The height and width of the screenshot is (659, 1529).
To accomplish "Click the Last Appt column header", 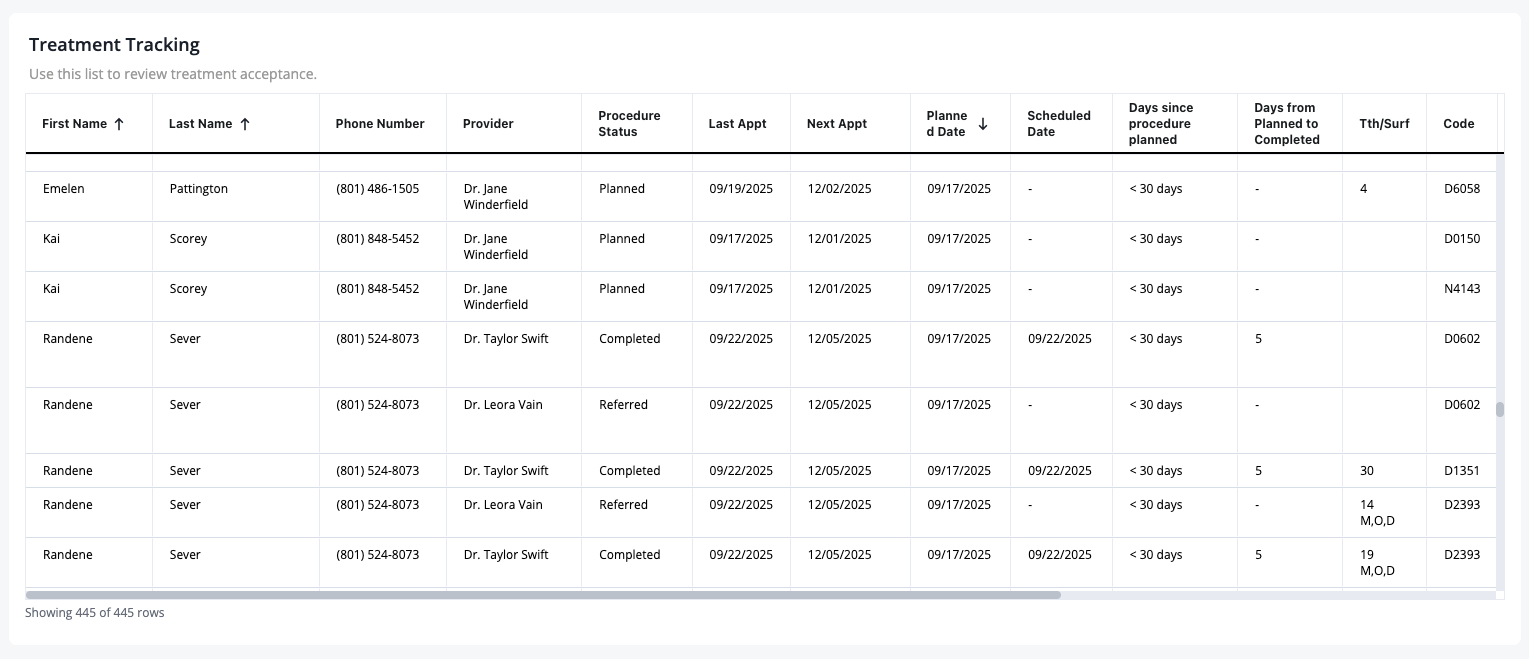I will (x=737, y=124).
